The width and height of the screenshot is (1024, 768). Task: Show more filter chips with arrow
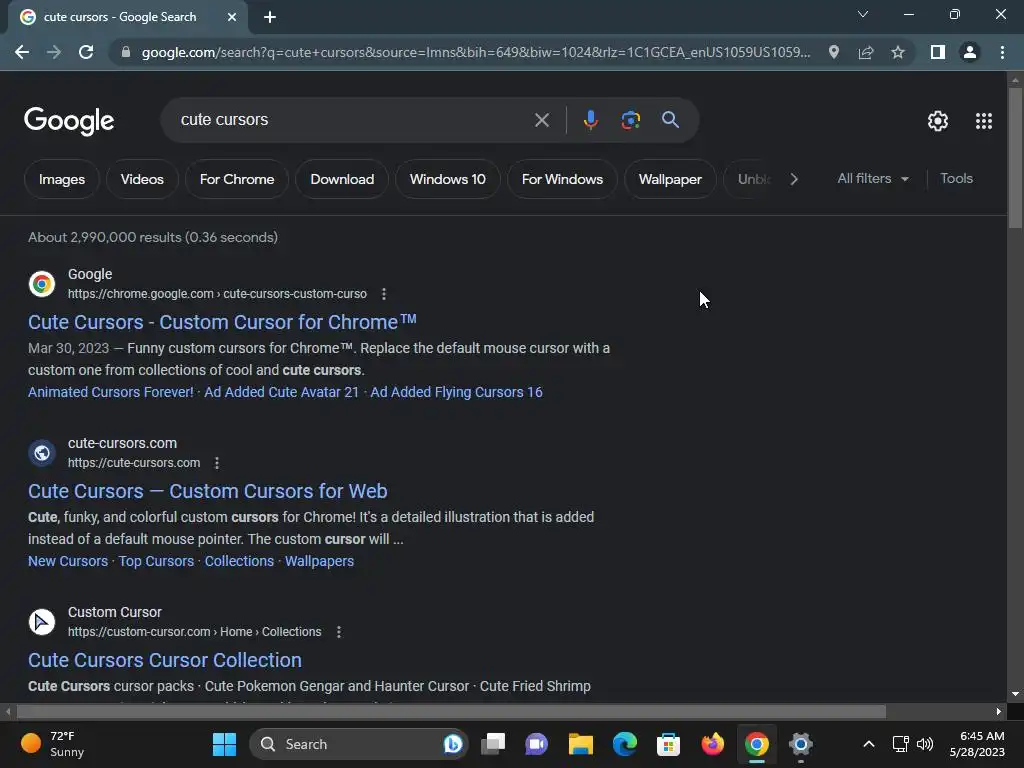(793, 179)
